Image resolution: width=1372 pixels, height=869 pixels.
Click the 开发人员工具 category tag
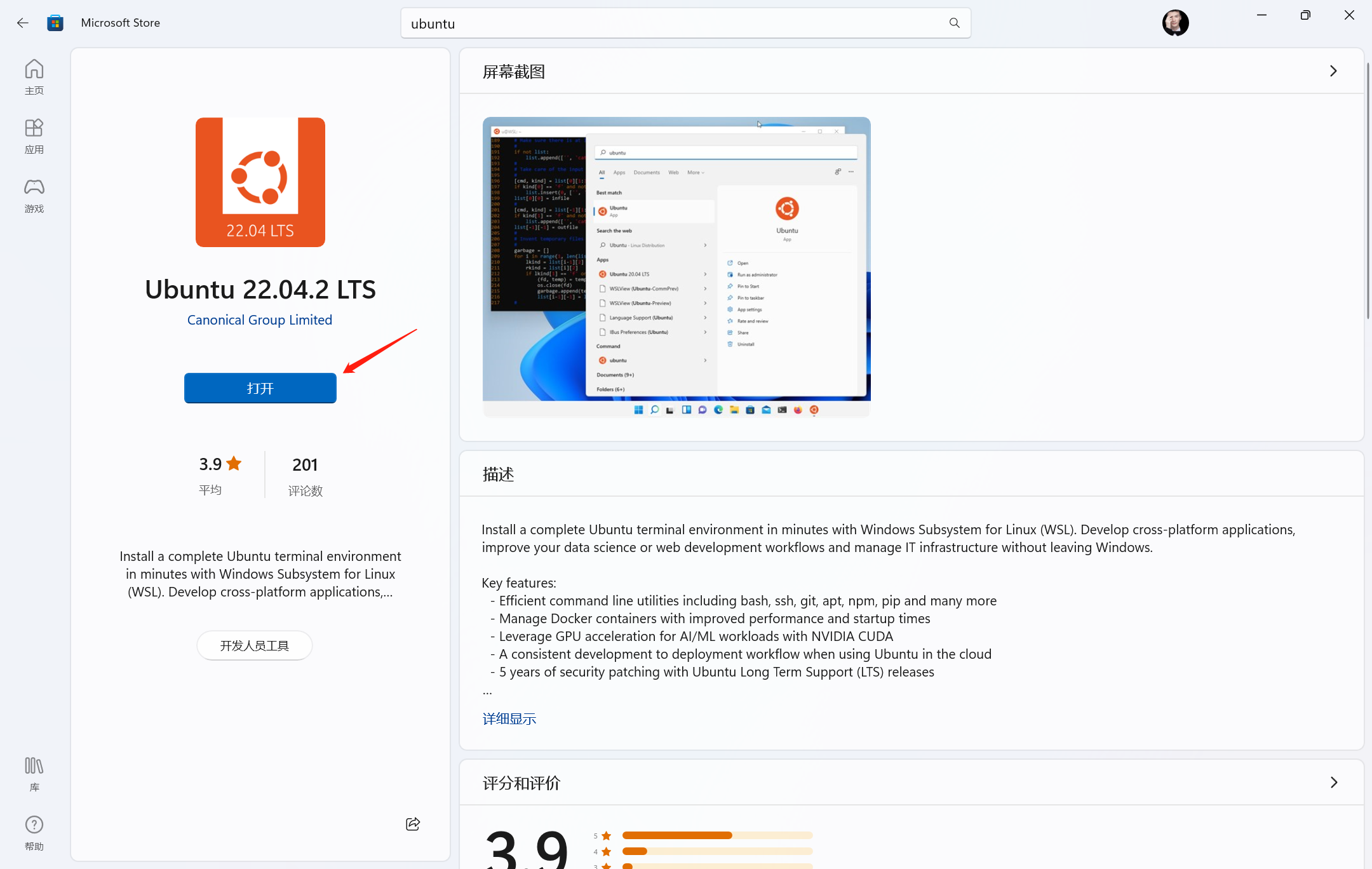[254, 645]
